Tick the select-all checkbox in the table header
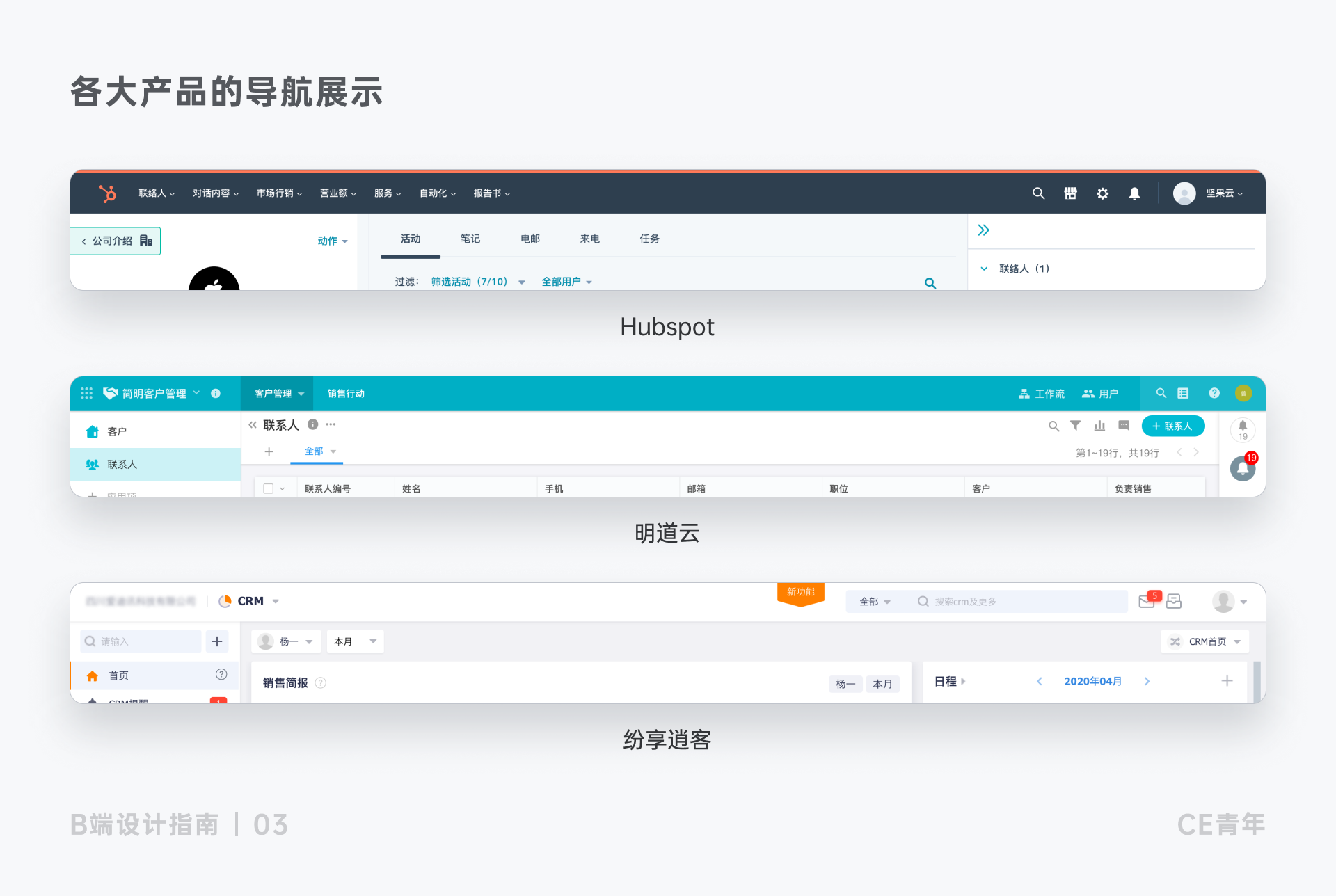 pos(269,488)
